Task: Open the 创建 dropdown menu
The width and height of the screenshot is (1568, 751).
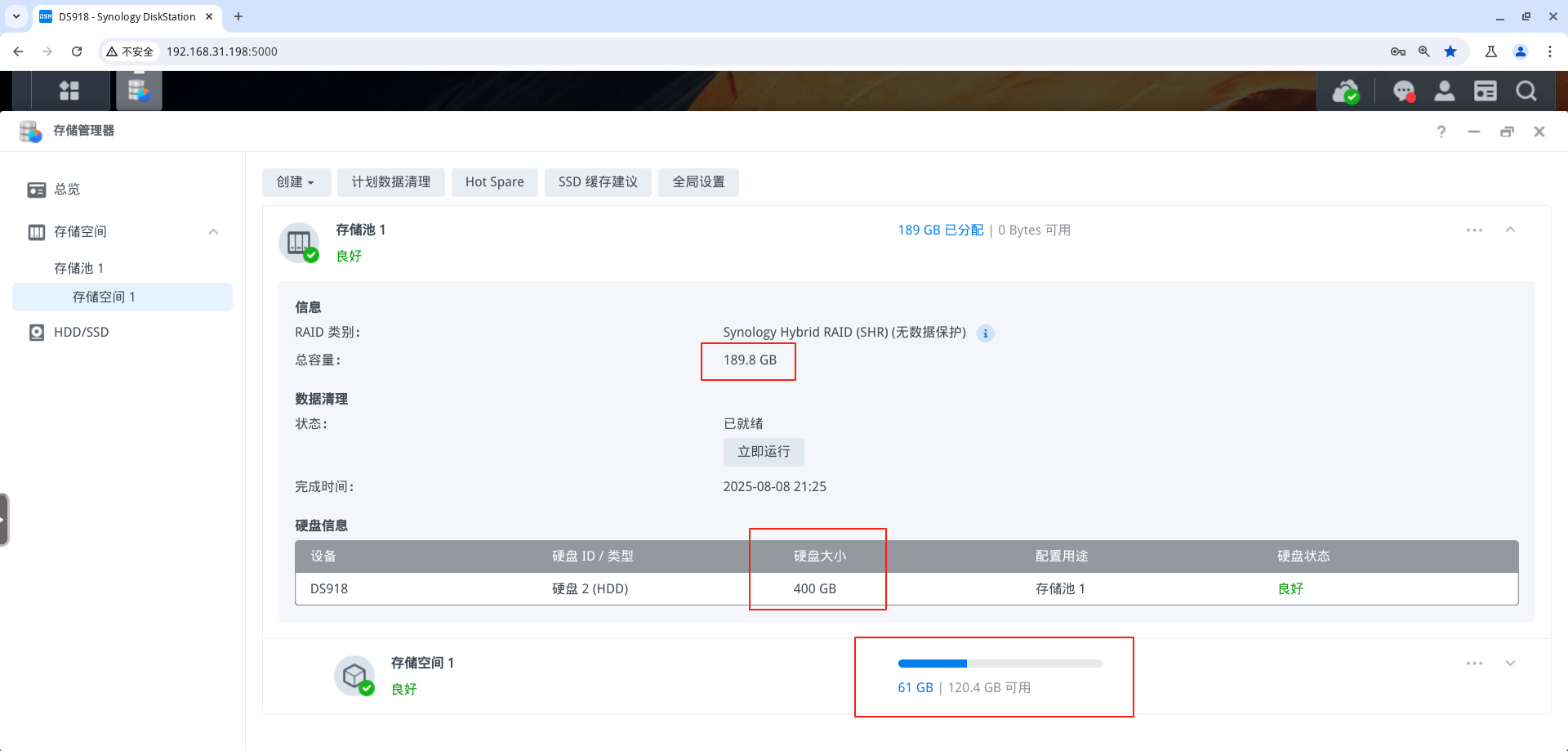Action: (296, 182)
